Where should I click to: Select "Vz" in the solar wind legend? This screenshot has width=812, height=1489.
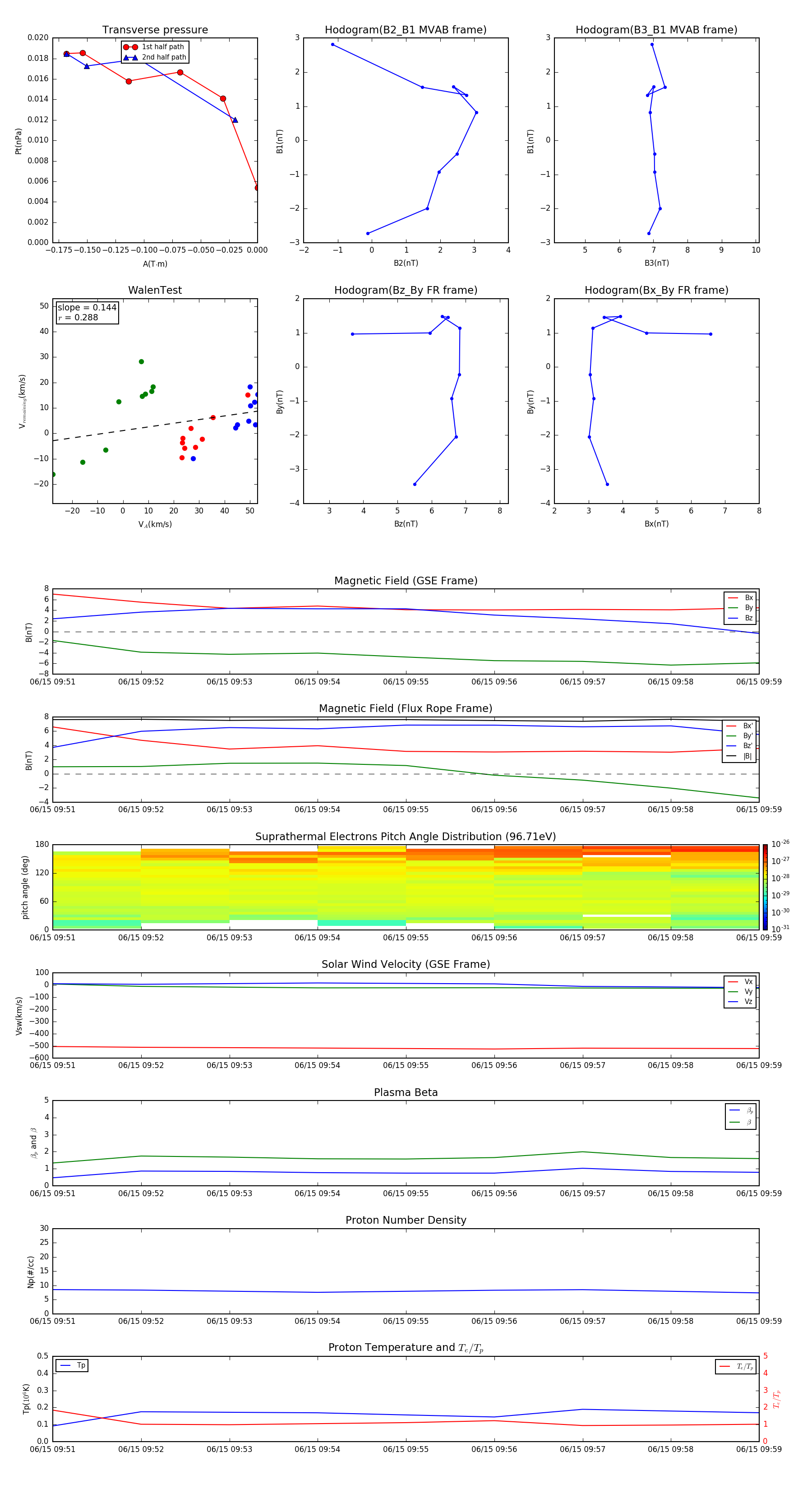(740, 1001)
